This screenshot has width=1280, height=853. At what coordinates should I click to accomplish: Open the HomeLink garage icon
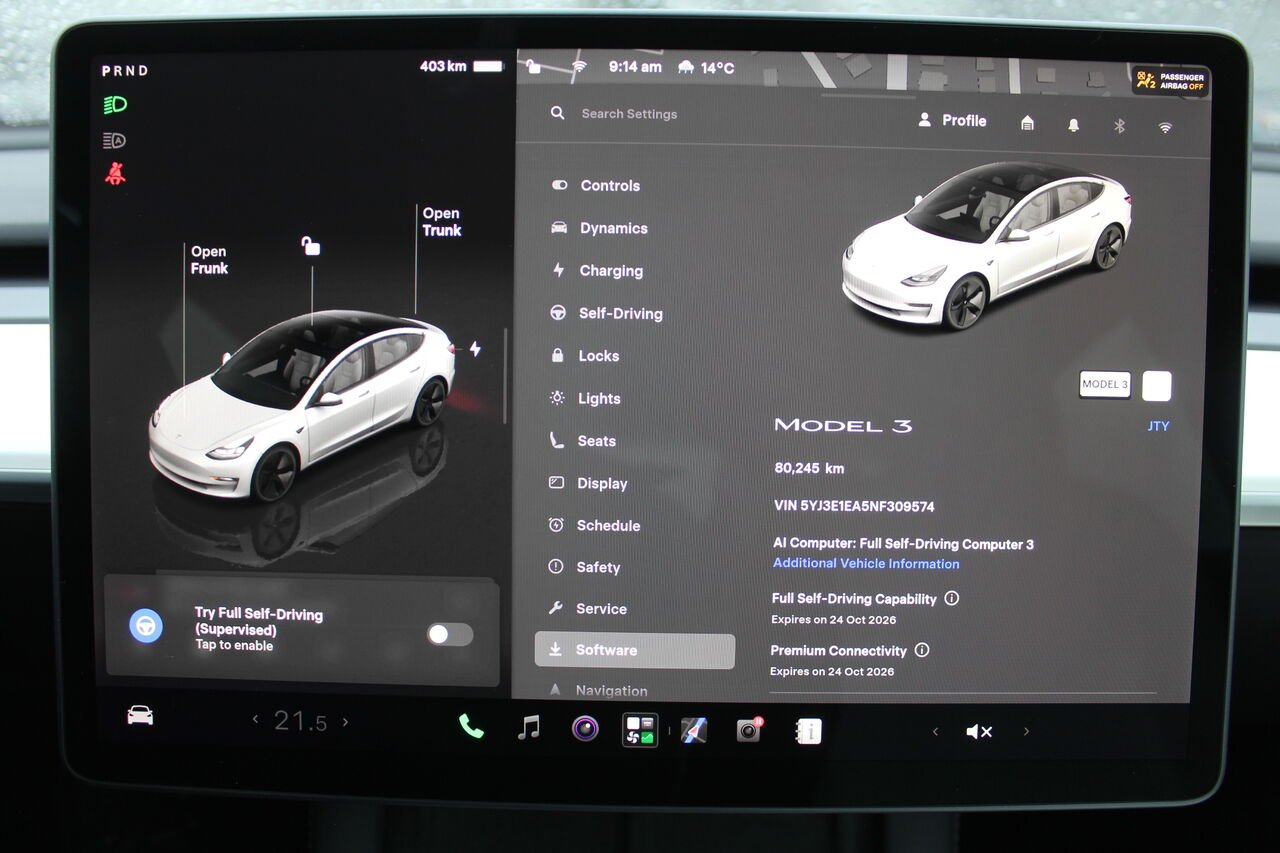[x=1027, y=123]
